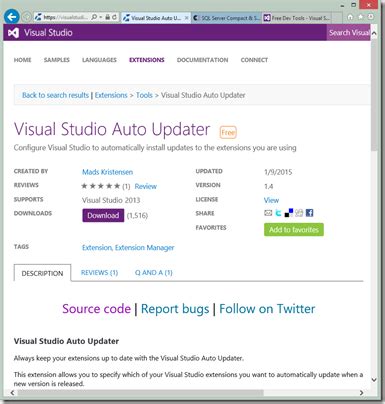Image resolution: width=385 pixels, height=404 pixels.
Task: Close the Visual Studio Auto Updater browser tab
Action: coord(186,18)
